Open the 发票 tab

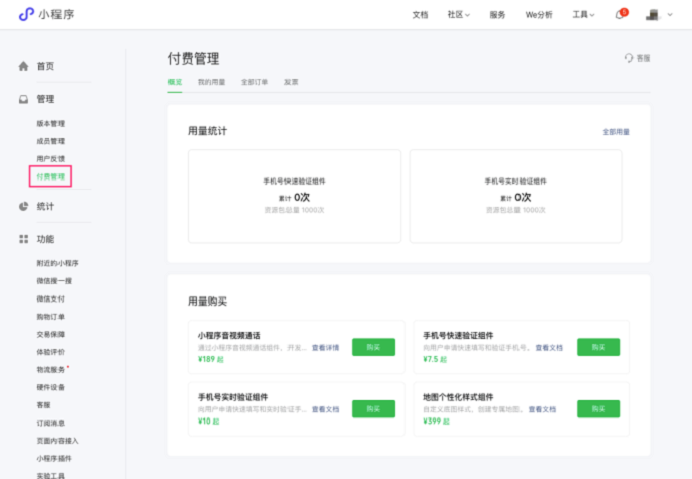point(291,82)
